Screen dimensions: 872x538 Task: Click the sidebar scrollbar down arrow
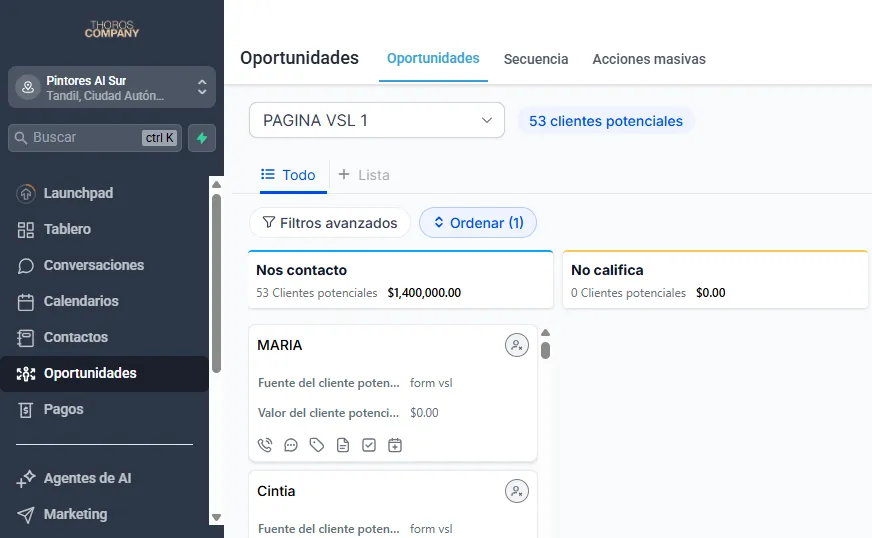tap(217, 517)
